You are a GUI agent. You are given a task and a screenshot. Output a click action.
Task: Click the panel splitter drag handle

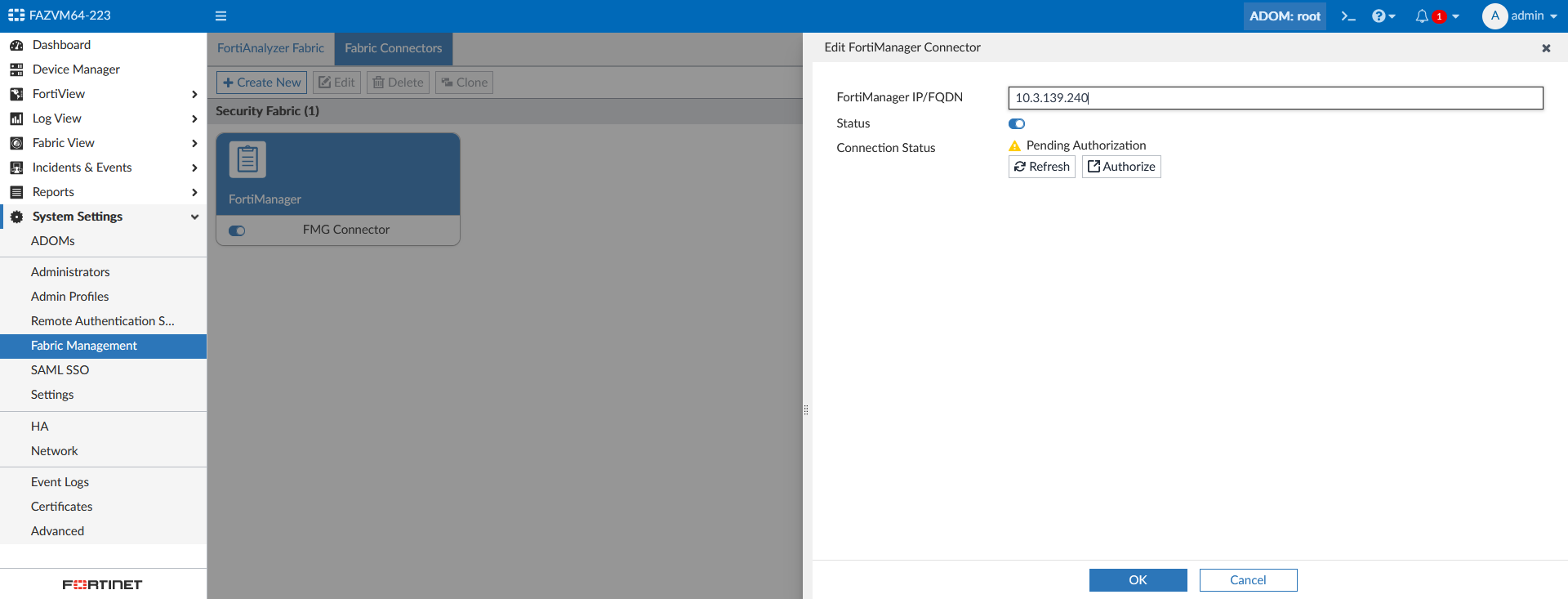tap(806, 410)
